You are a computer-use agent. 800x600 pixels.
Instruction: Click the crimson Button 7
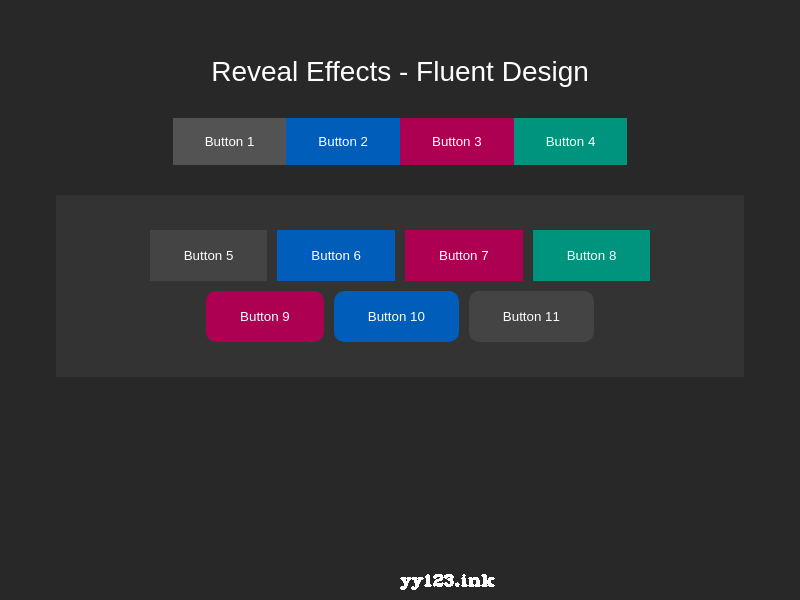464,256
